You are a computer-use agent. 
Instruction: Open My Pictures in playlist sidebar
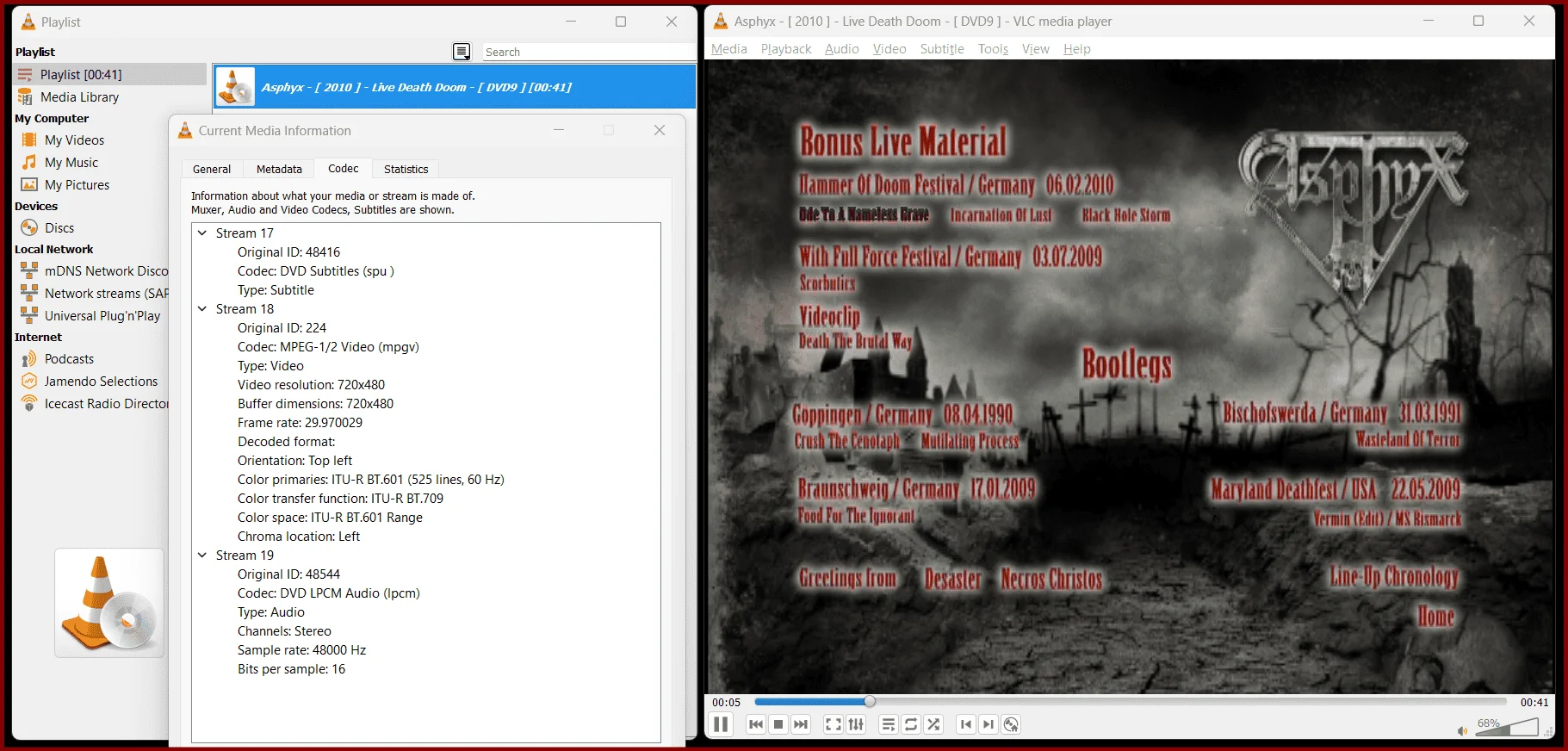77,185
